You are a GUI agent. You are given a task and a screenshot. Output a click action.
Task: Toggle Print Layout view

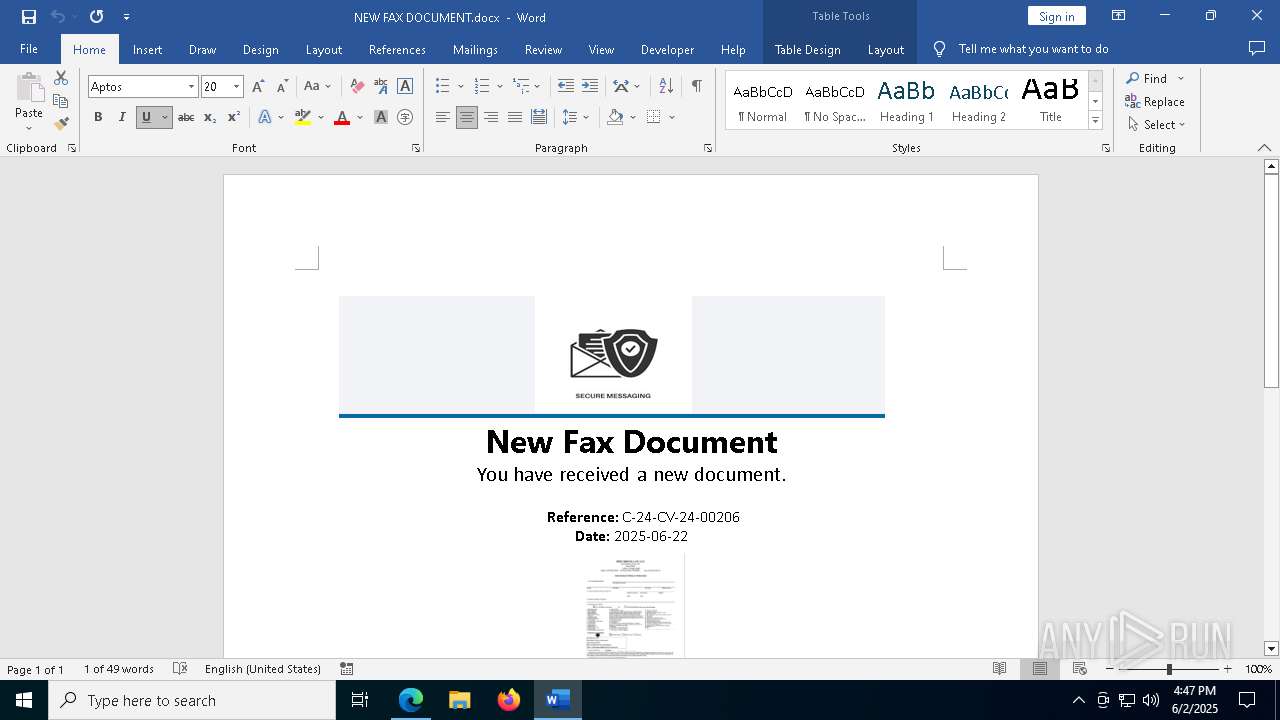click(x=1039, y=669)
